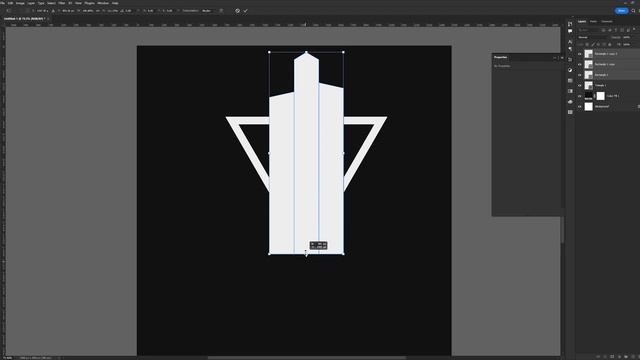Toggle visibility of the Rectangle 1 layer

580,75
